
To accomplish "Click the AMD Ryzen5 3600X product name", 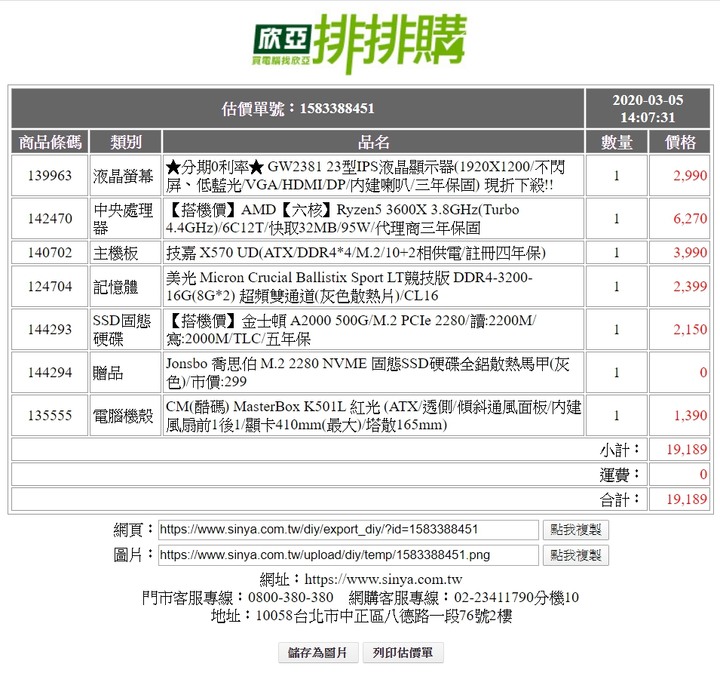I will [x=343, y=219].
